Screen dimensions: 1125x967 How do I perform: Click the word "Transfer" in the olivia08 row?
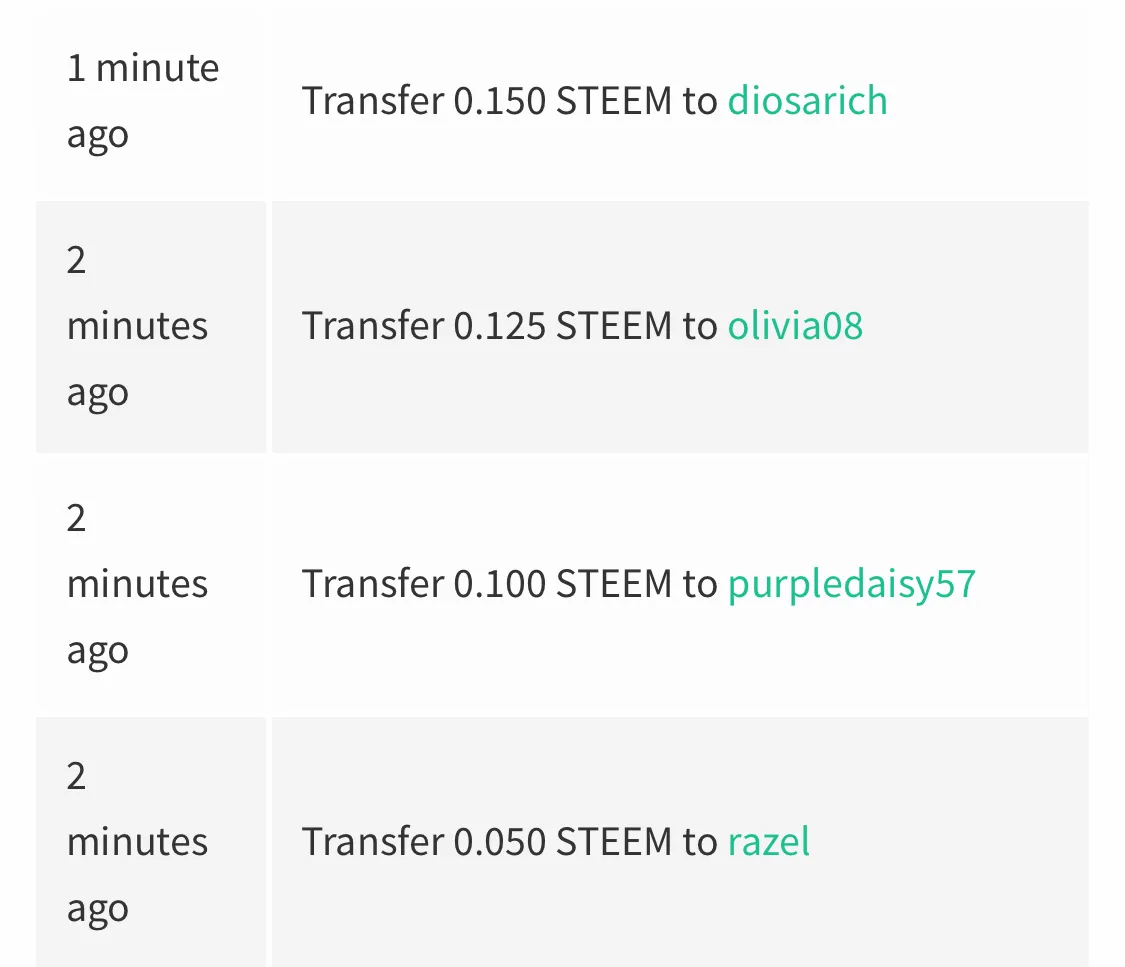click(x=373, y=326)
